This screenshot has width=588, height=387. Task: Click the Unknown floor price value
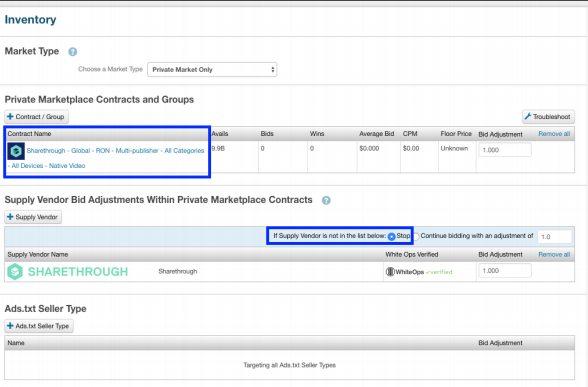[x=454, y=148]
